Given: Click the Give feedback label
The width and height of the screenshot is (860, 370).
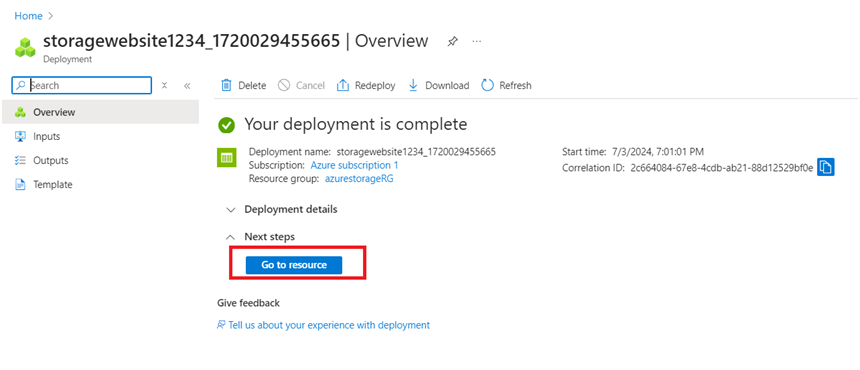Looking at the screenshot, I should (x=248, y=303).
